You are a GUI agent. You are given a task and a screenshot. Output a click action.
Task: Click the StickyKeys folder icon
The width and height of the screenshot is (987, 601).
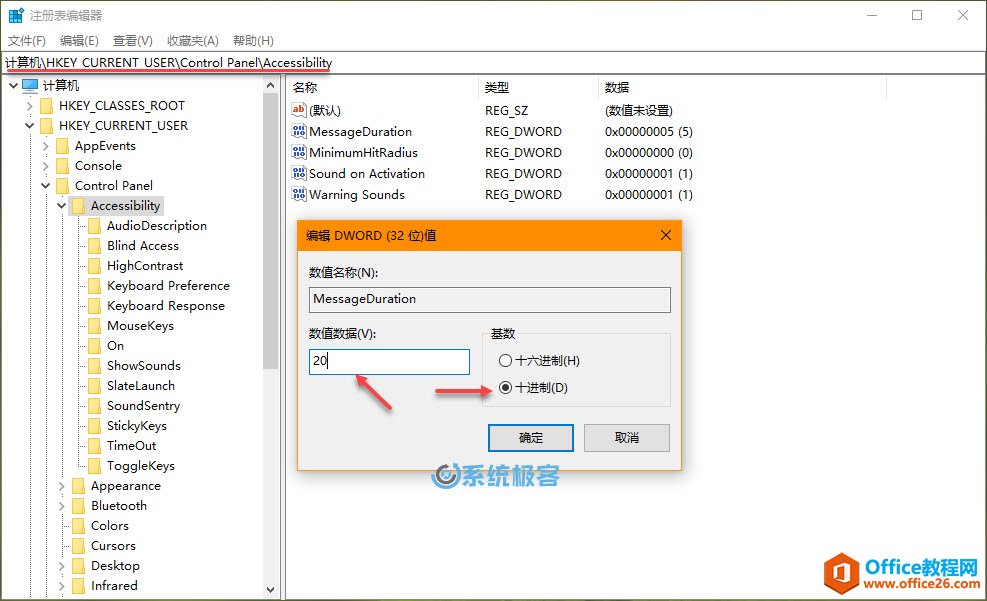(x=94, y=426)
